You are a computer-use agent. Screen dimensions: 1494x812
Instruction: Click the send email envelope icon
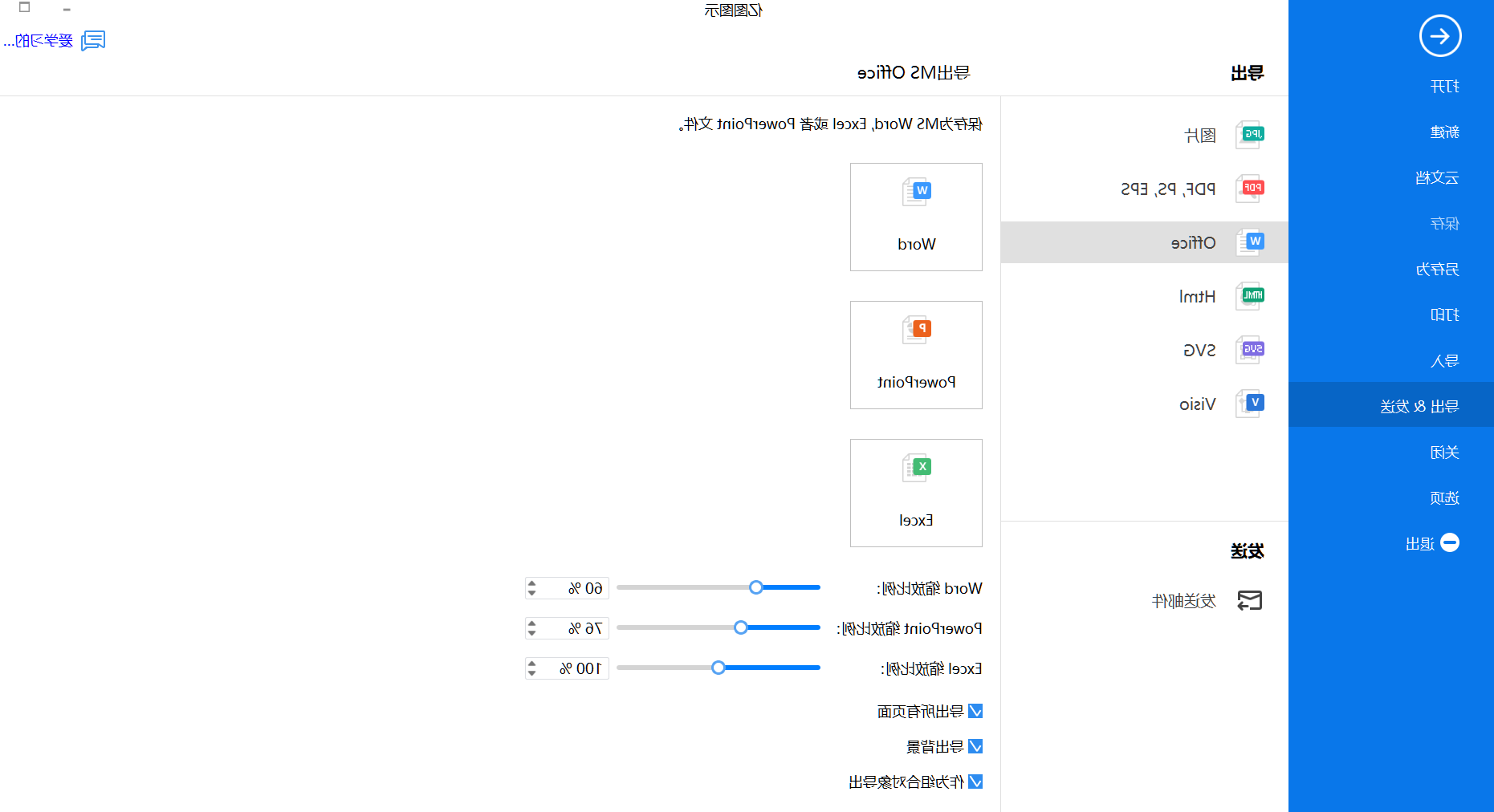1250,600
